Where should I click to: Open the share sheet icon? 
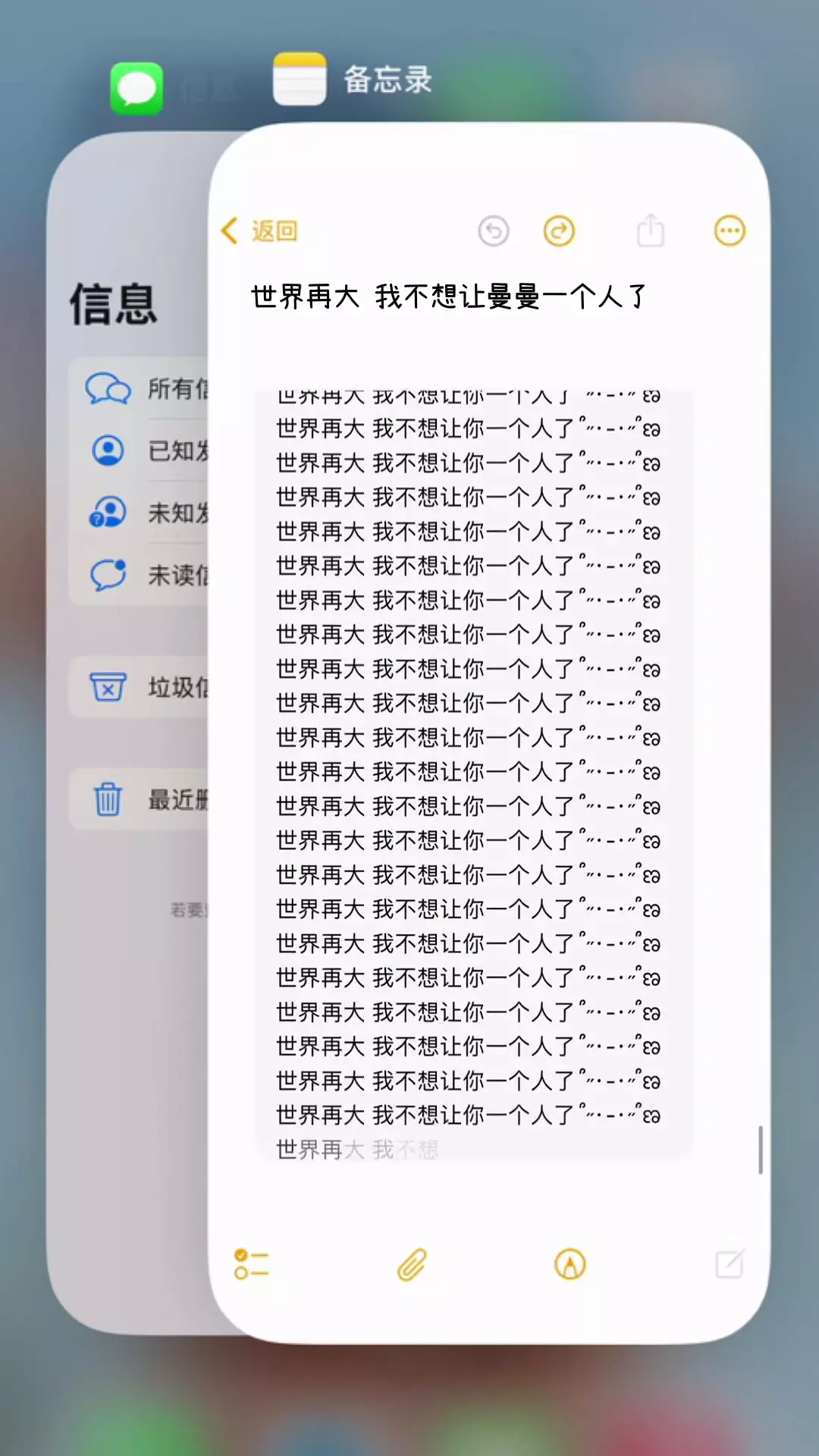coord(650,230)
